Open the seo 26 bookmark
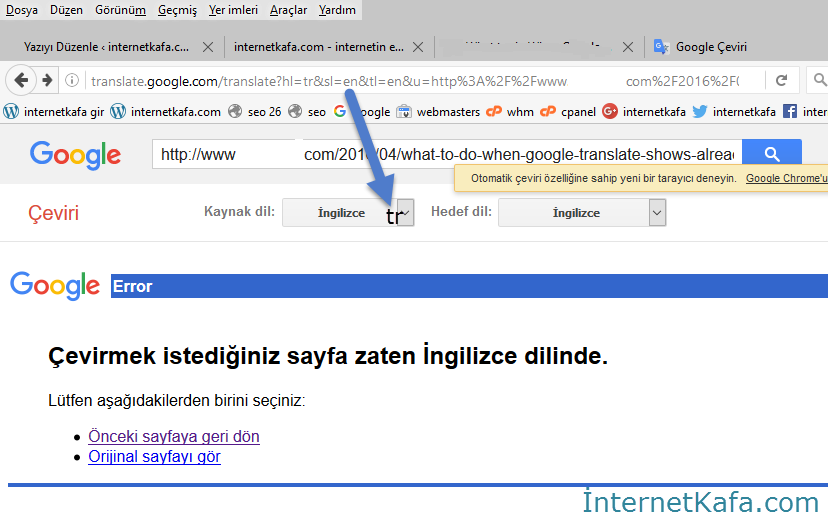This screenshot has height=518, width=828. [255, 111]
